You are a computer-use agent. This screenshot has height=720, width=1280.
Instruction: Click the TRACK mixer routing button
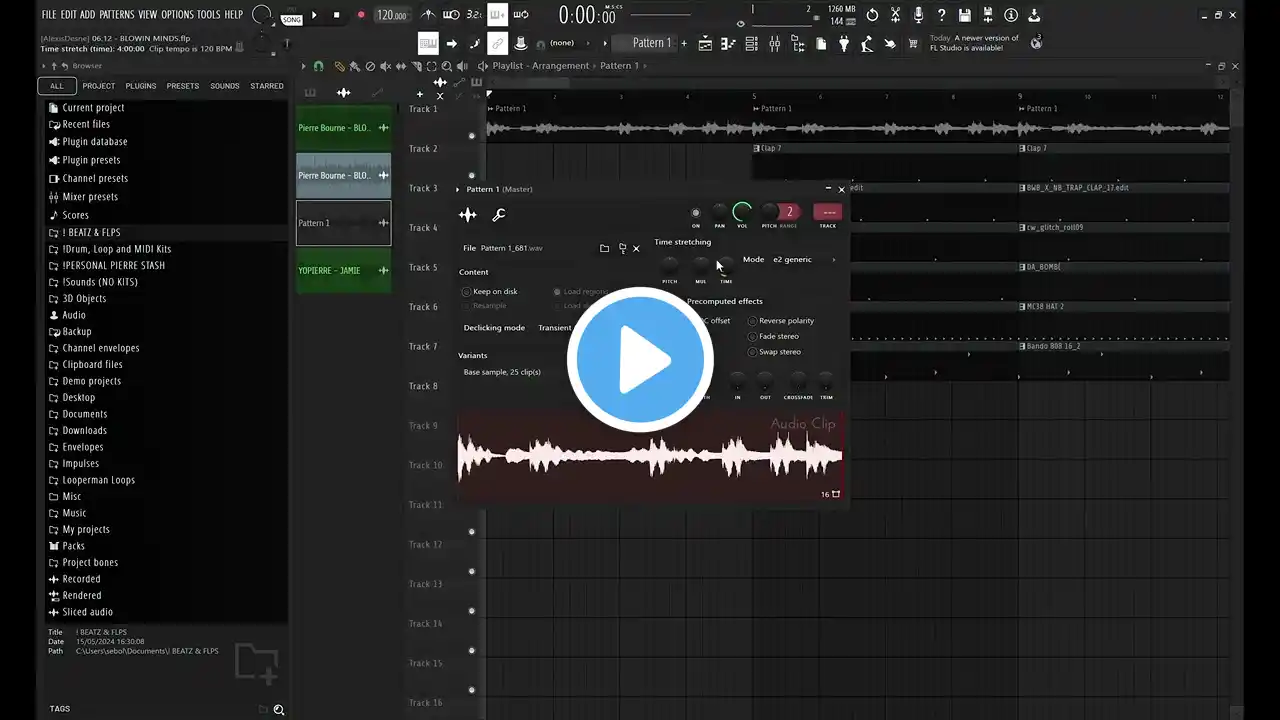click(827, 212)
